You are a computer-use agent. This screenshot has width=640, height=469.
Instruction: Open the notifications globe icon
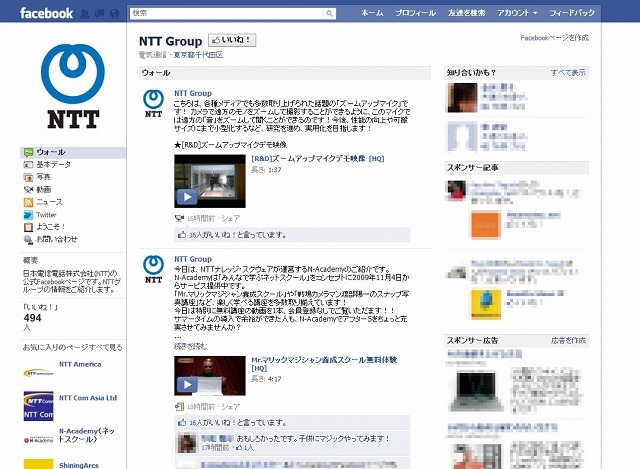115,14
